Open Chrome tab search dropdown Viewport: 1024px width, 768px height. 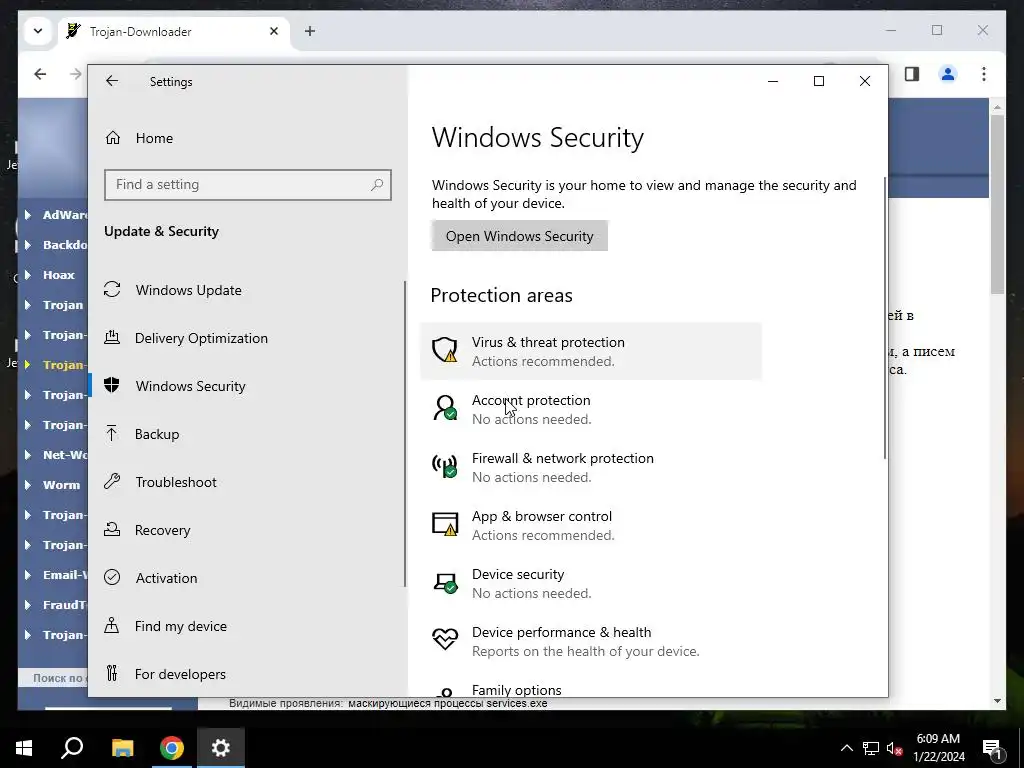tap(38, 31)
